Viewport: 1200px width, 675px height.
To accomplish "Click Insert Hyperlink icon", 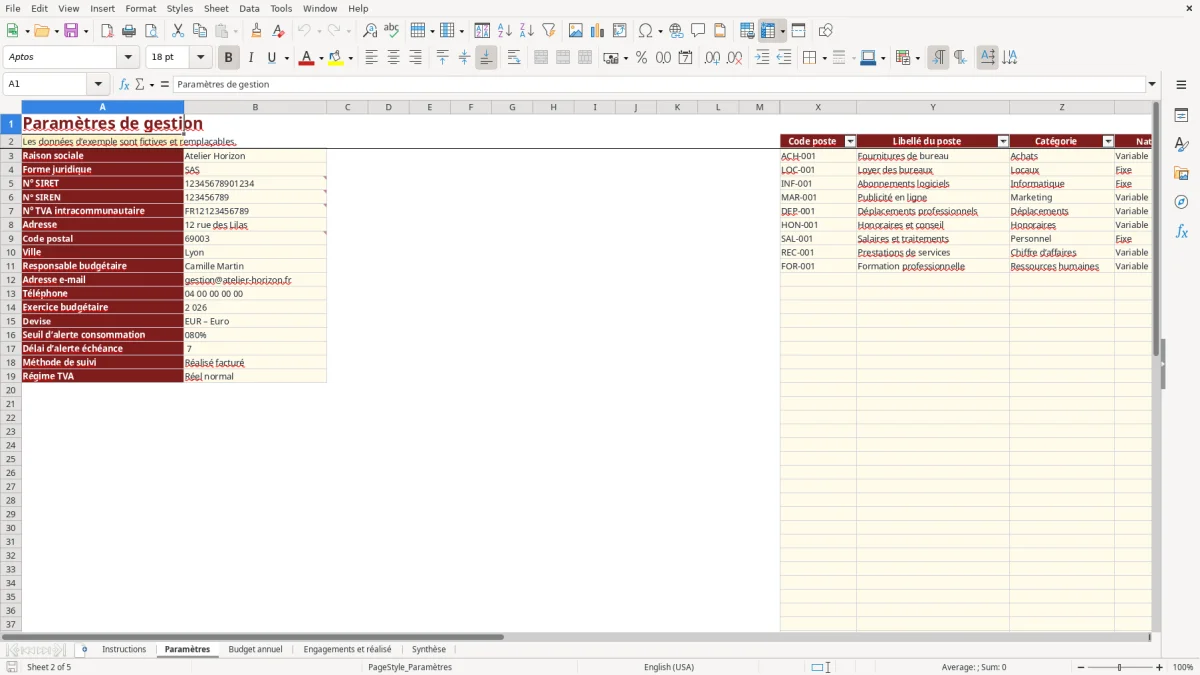I will click(676, 31).
